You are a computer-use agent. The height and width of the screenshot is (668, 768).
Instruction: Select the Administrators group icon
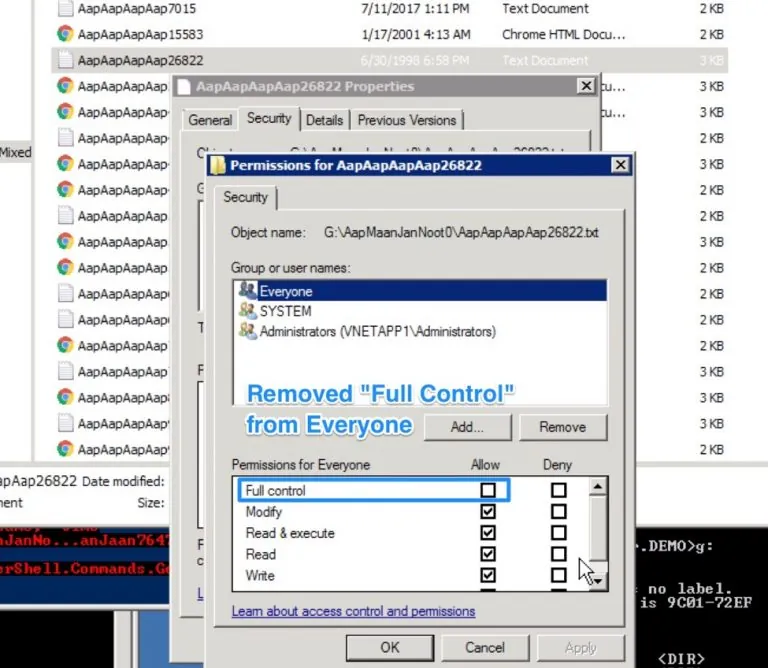(247, 331)
